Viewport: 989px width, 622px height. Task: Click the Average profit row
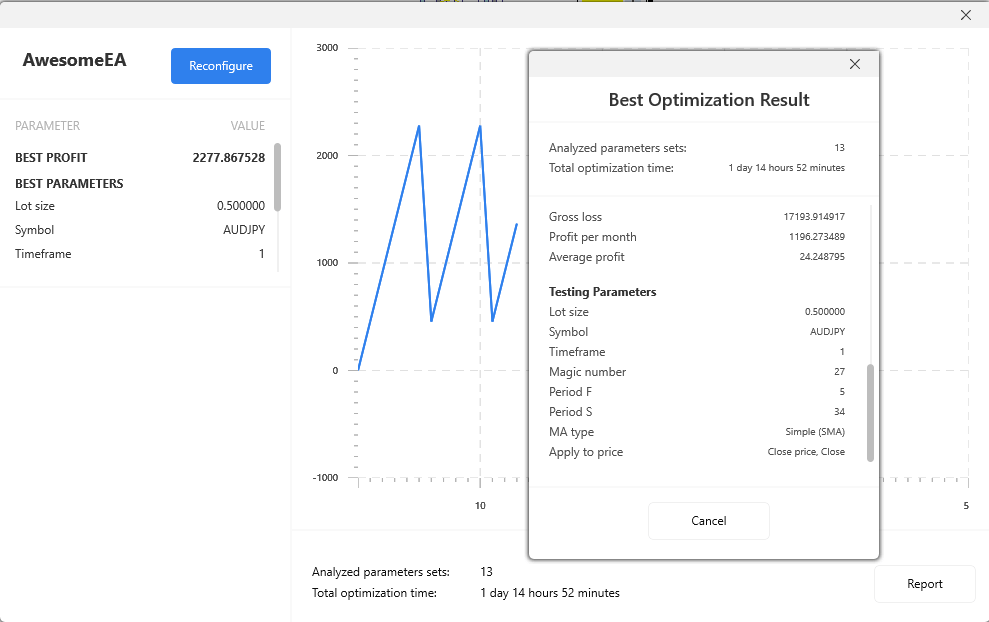coord(696,257)
